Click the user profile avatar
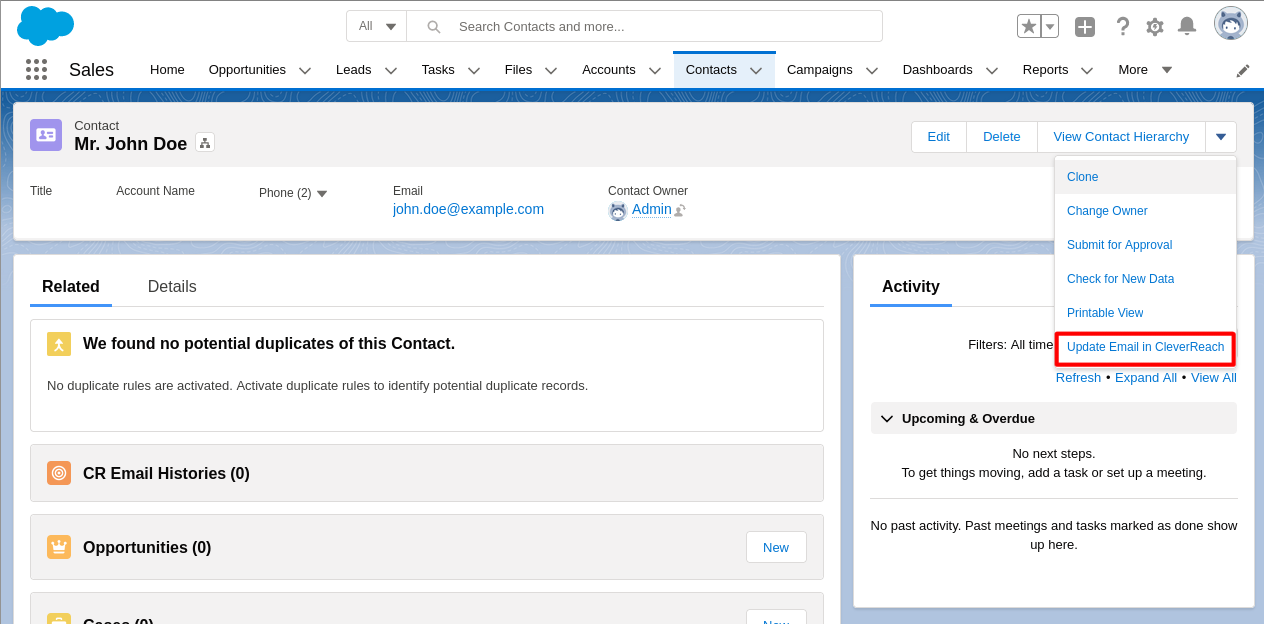The image size is (1264, 624). pyautogui.click(x=1231, y=23)
